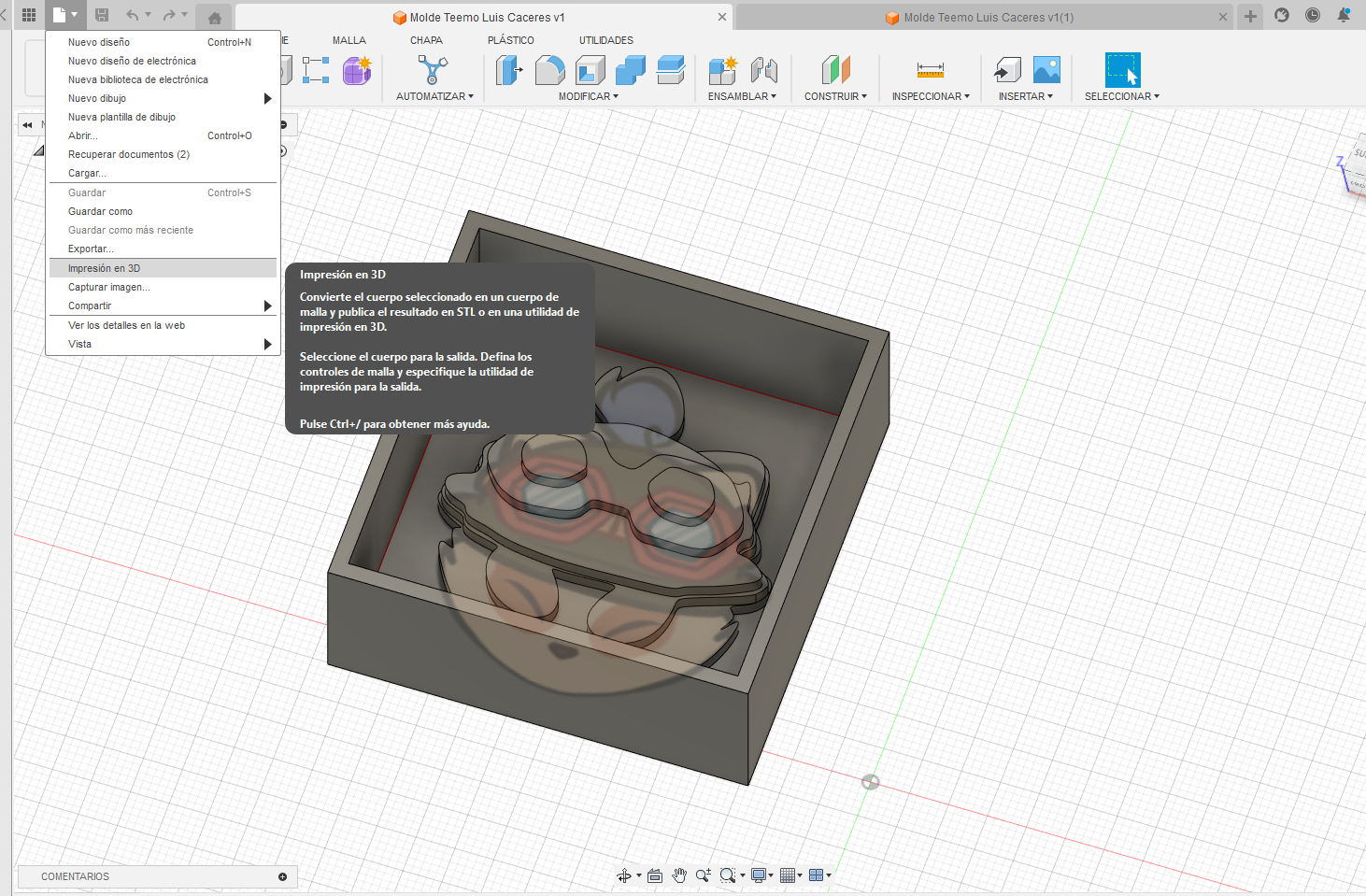
Task: Open the data panel grid icon
Action: click(x=29, y=15)
